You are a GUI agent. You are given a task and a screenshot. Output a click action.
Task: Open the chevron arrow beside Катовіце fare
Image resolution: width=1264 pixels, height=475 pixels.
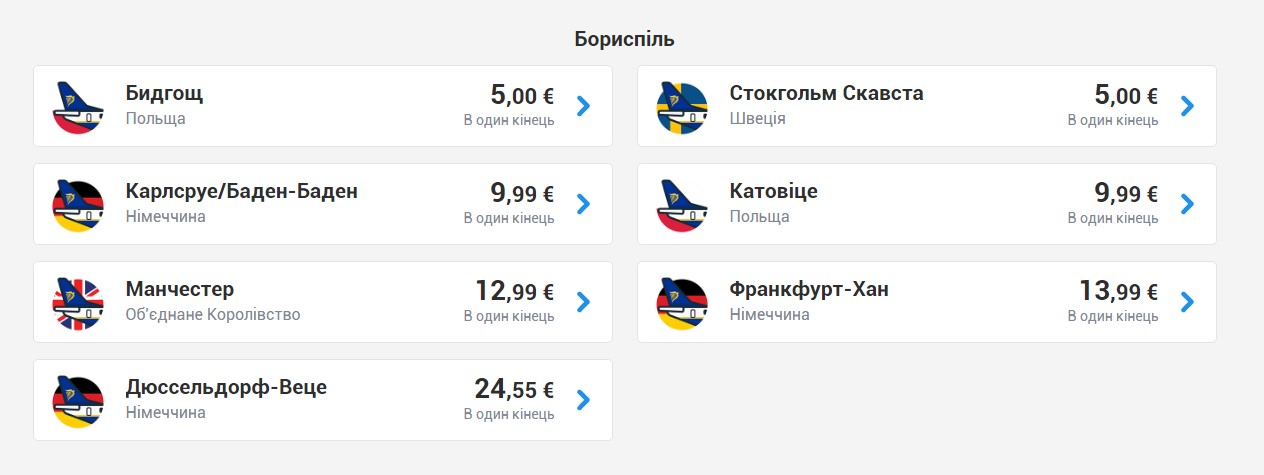1188,204
